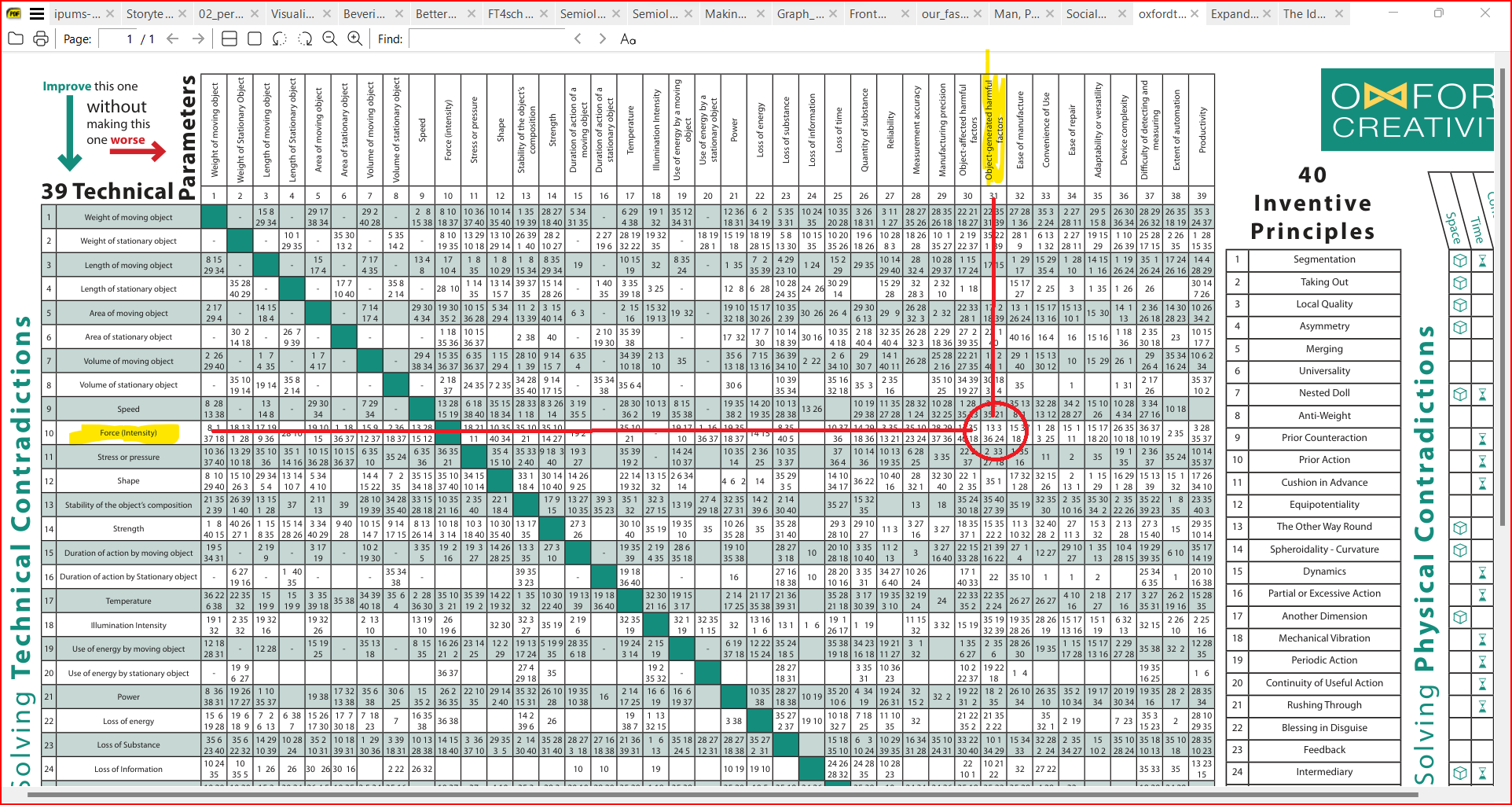Toggle fit width continuous view
1512x805 pixels.
click(229, 39)
